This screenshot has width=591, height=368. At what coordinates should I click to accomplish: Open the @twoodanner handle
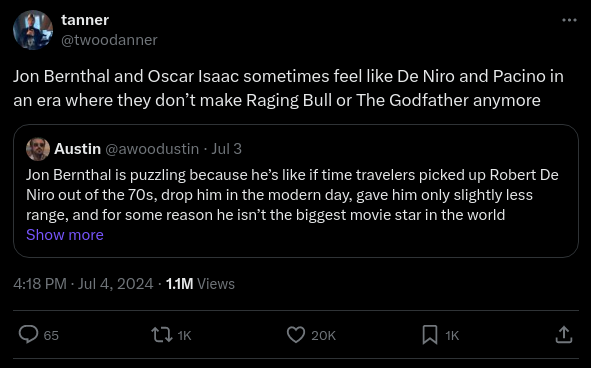tap(109, 40)
